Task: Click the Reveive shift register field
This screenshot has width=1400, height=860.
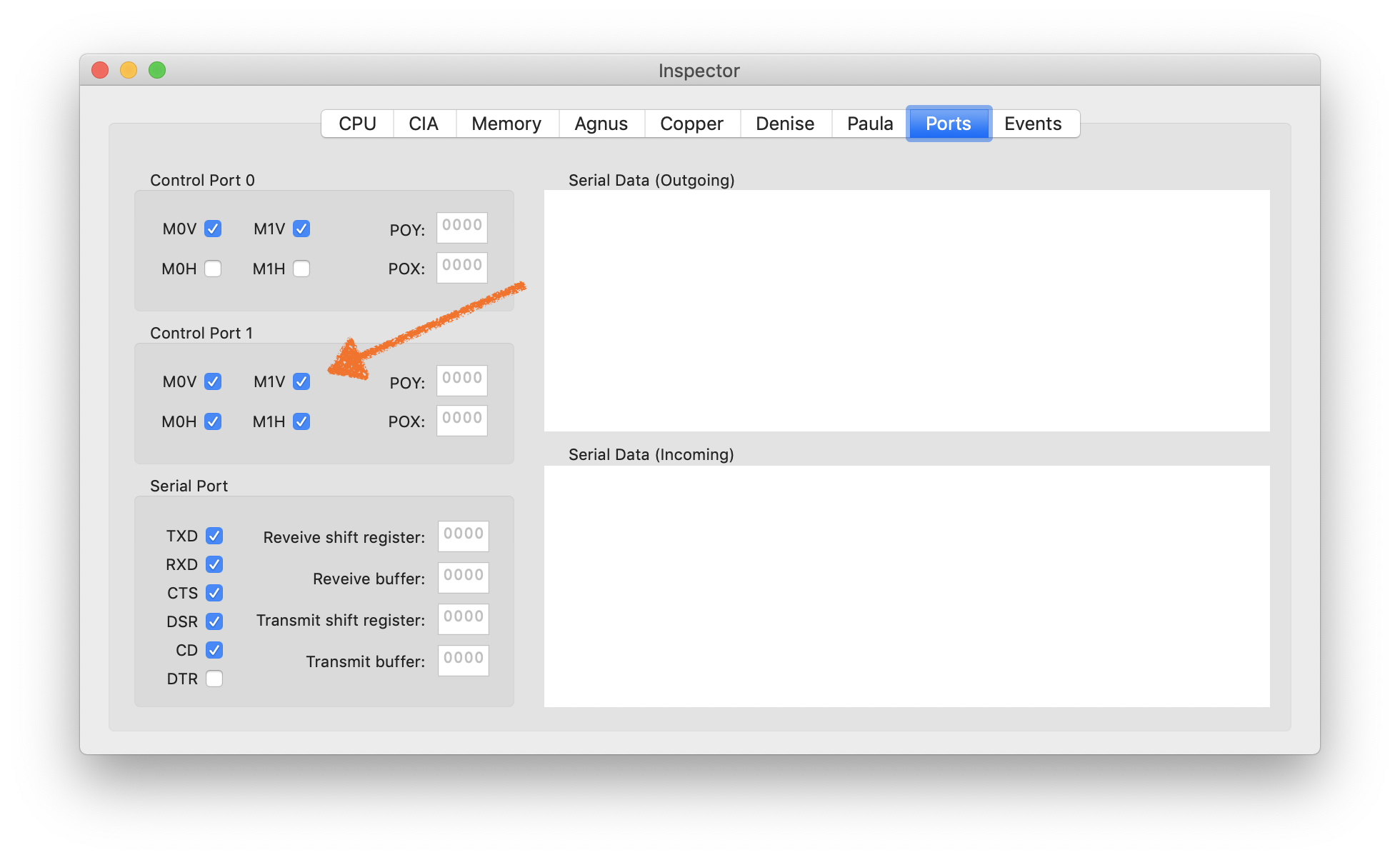Action: coord(464,536)
